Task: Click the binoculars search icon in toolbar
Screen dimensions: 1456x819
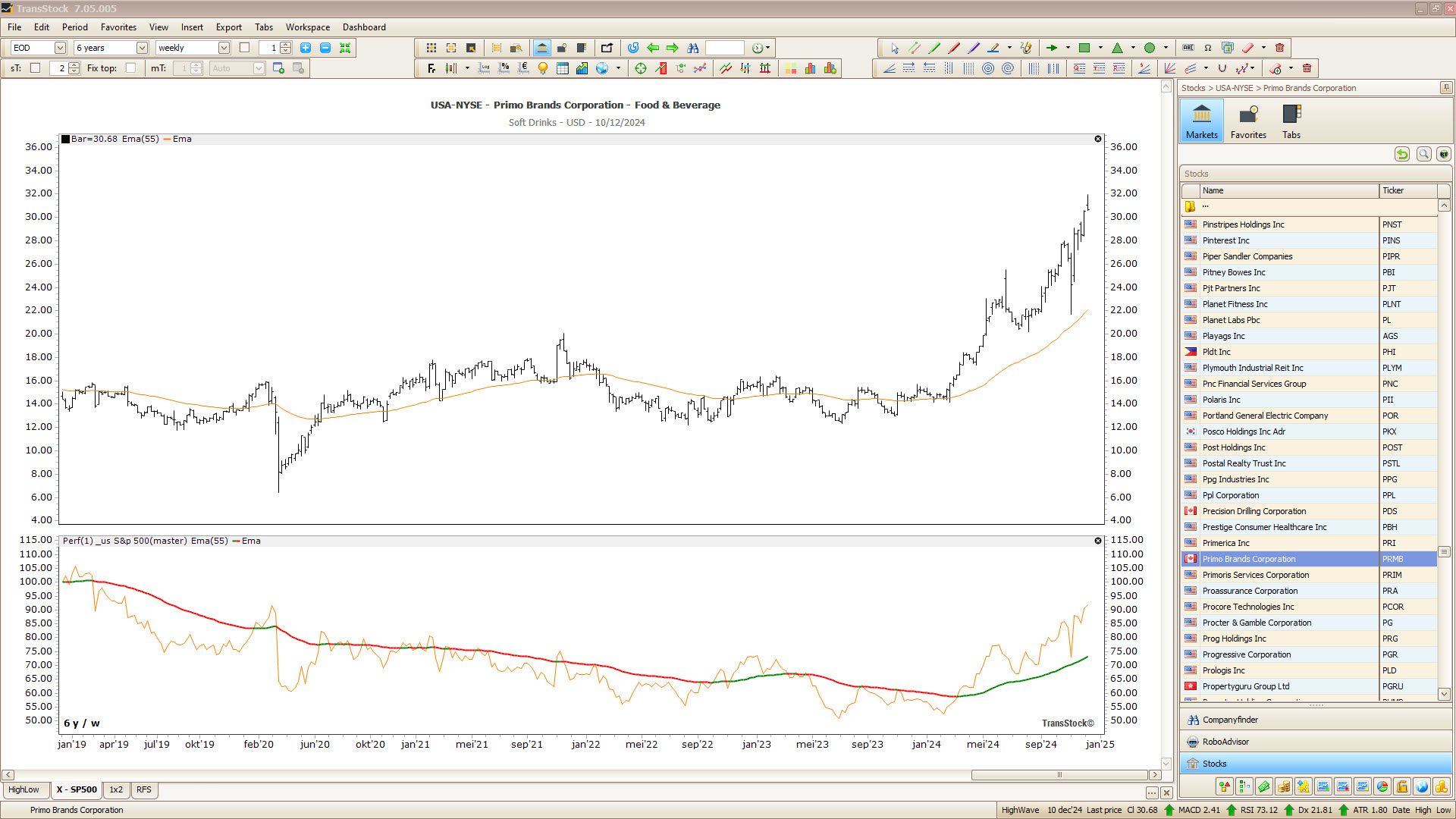Action: point(692,48)
